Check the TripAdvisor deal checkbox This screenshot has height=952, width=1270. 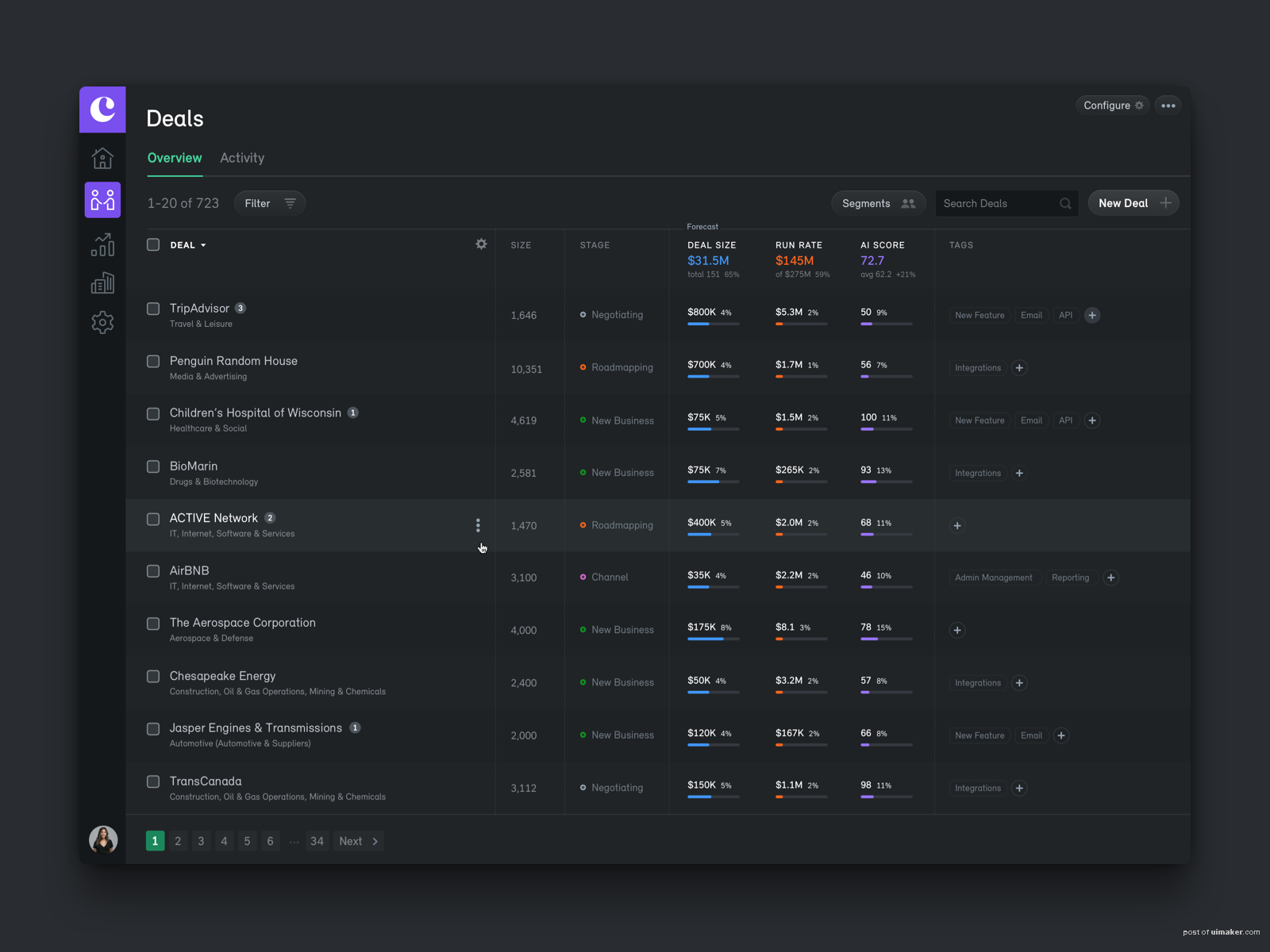pyautogui.click(x=153, y=309)
